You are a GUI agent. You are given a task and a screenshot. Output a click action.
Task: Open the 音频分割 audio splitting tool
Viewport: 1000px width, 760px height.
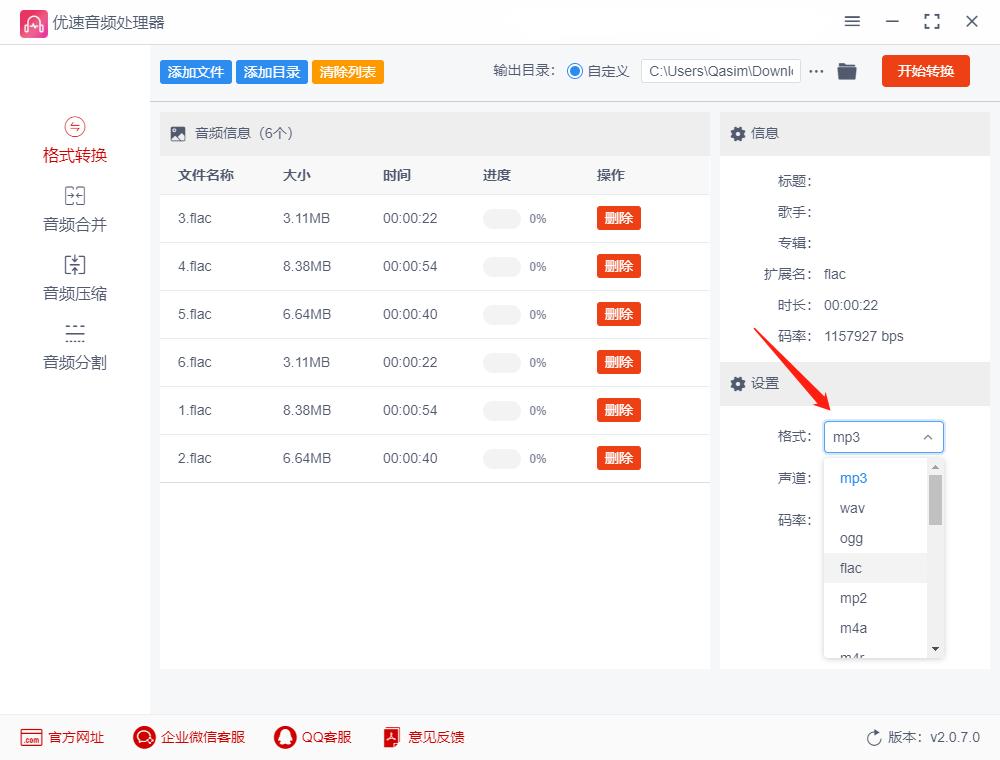click(74, 345)
